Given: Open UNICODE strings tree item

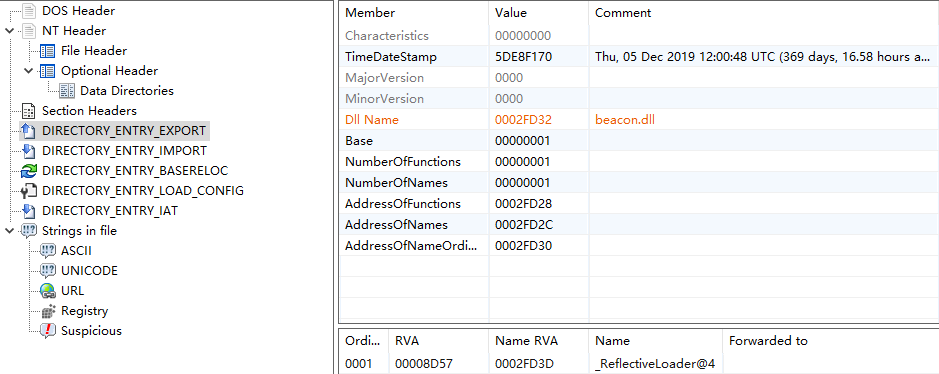Looking at the screenshot, I should coord(89,270).
